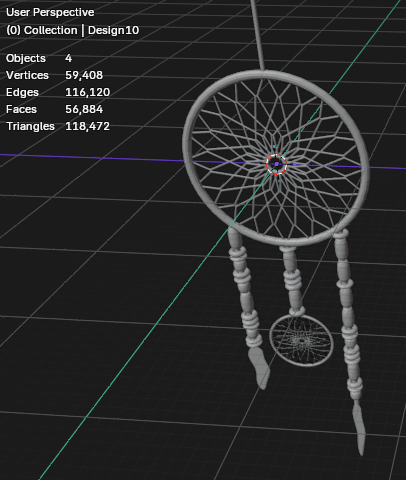Click the Faces count 56,884
This screenshot has height=480, width=406.
(x=84, y=109)
